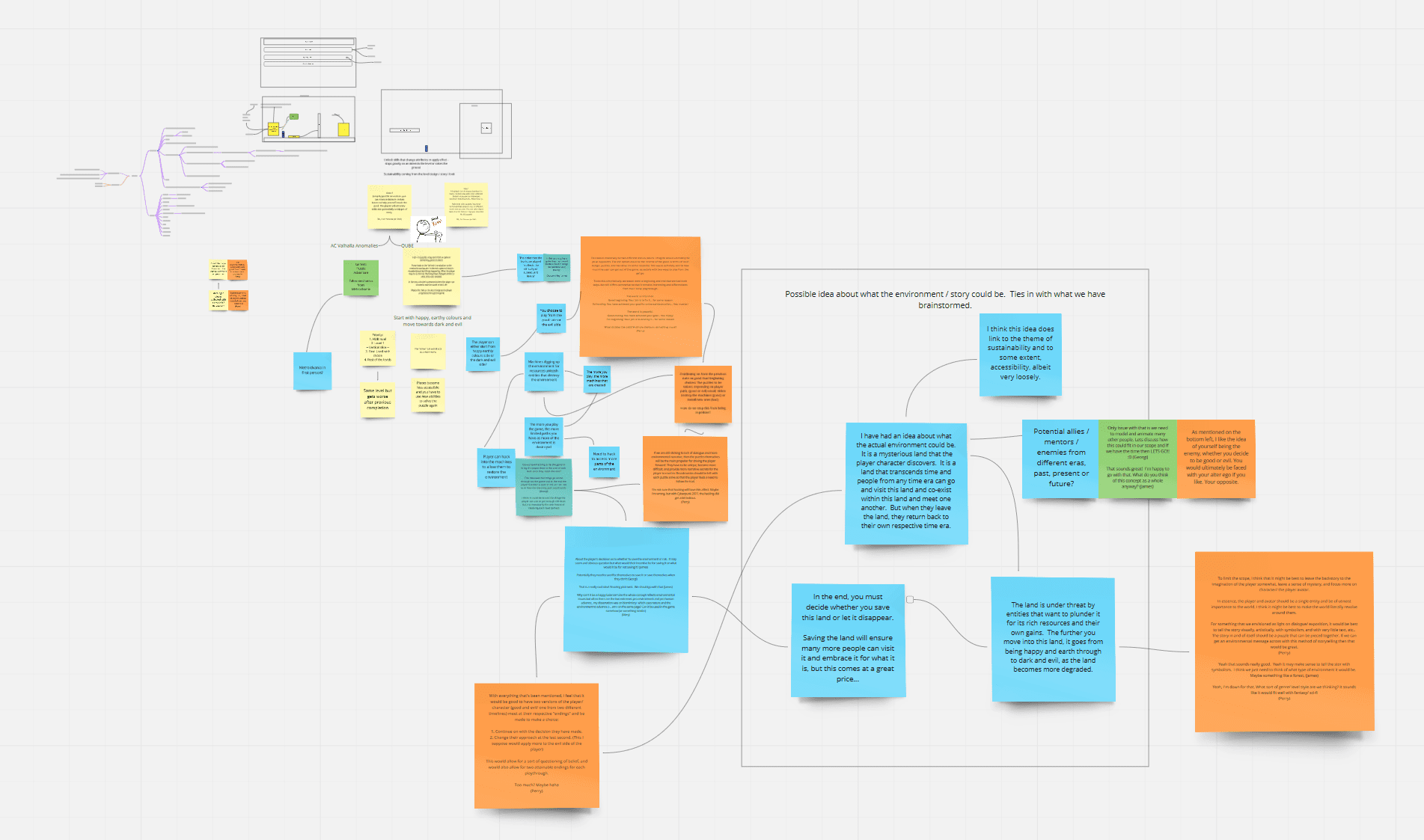Select 'Need to hack to access more' note
The image size is (1424, 840).
point(604,459)
